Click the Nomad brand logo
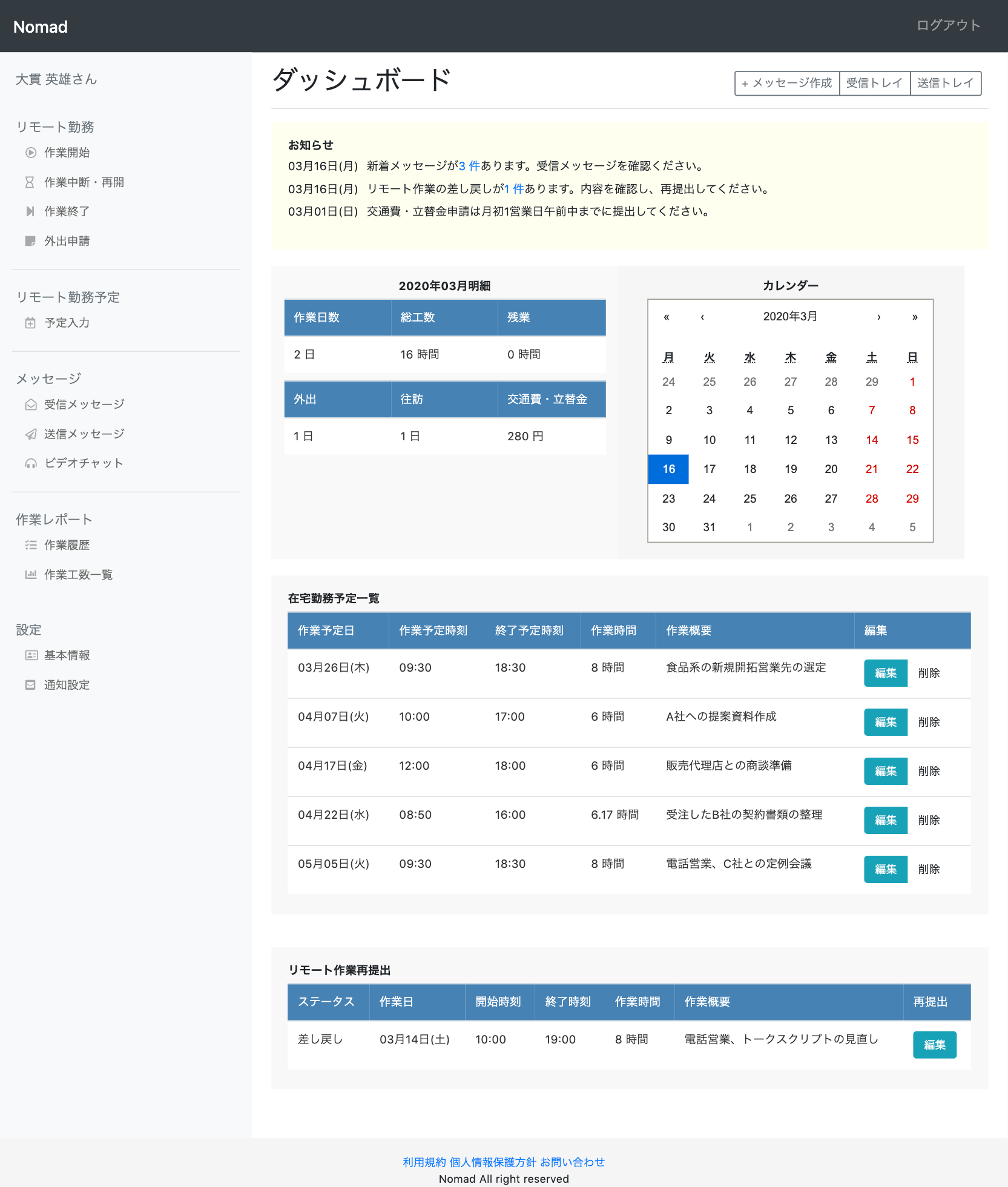 pyautogui.click(x=41, y=27)
